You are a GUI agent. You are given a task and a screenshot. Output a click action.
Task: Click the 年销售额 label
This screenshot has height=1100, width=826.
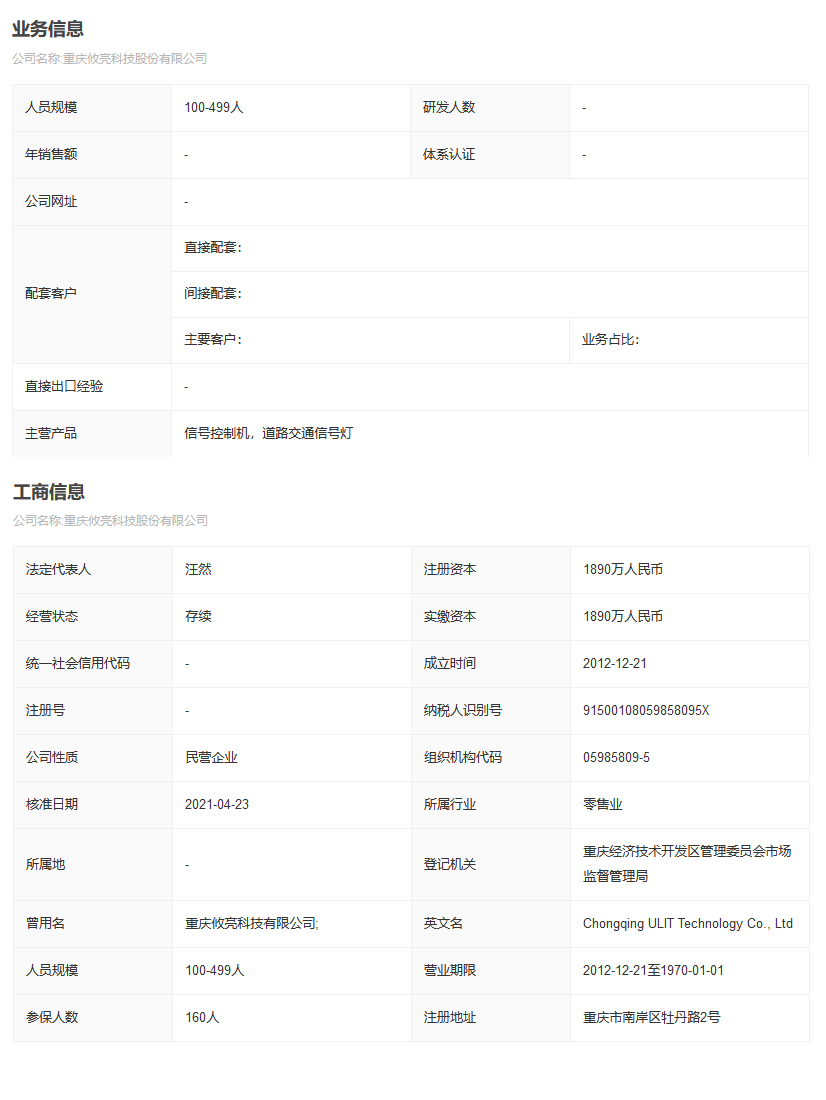(x=51, y=154)
